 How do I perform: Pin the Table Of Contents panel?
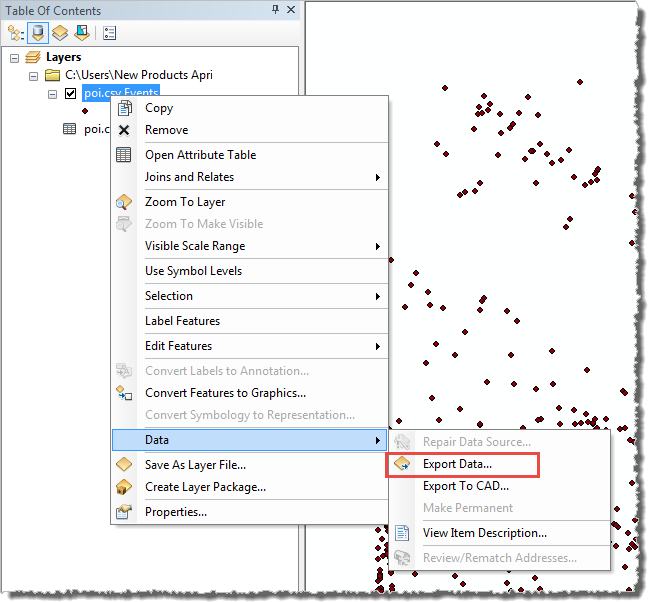(x=276, y=10)
